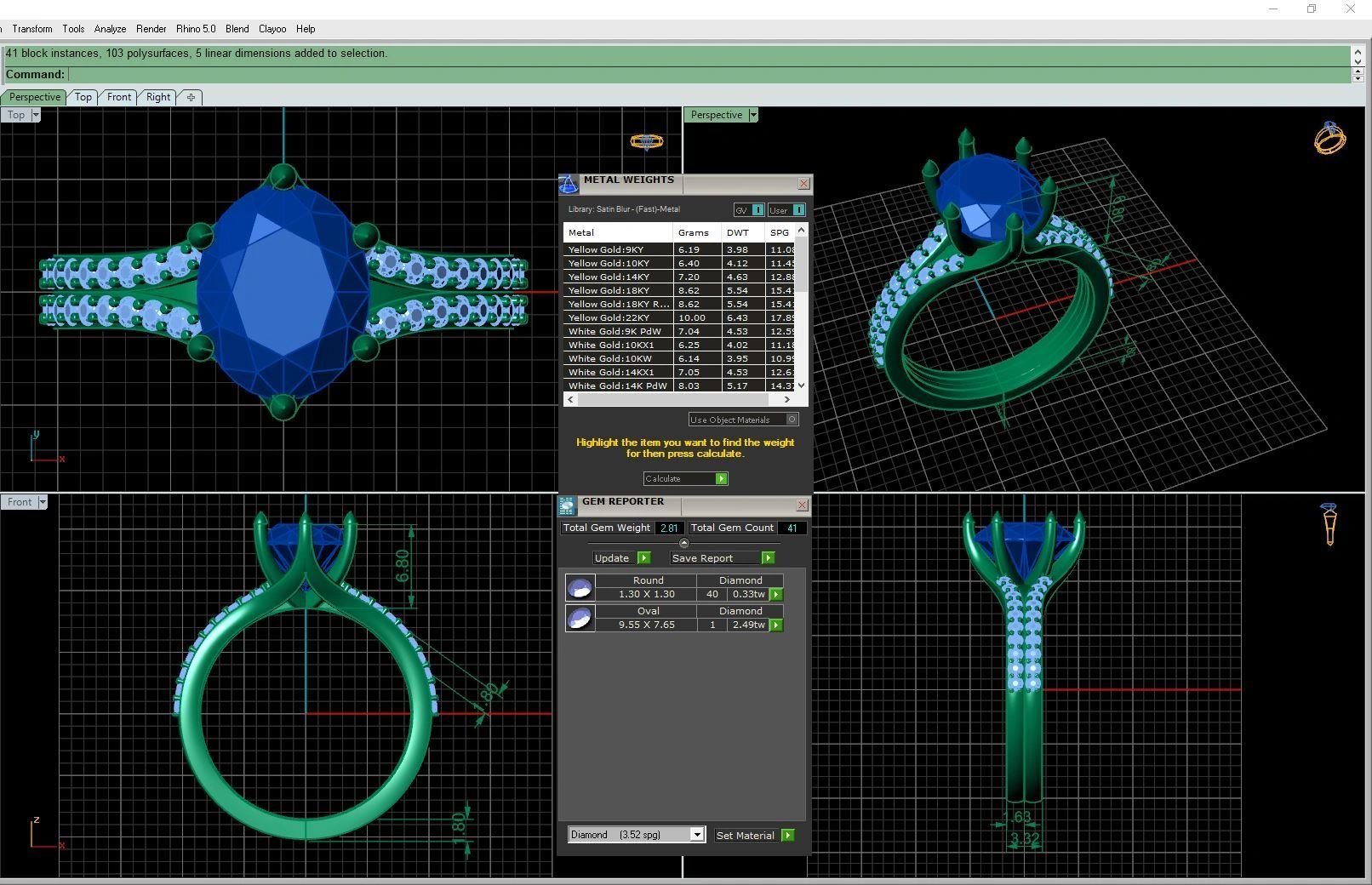The height and width of the screenshot is (885, 1372).
Task: Click the Gem Reporter collapse slider handle
Action: point(683,543)
